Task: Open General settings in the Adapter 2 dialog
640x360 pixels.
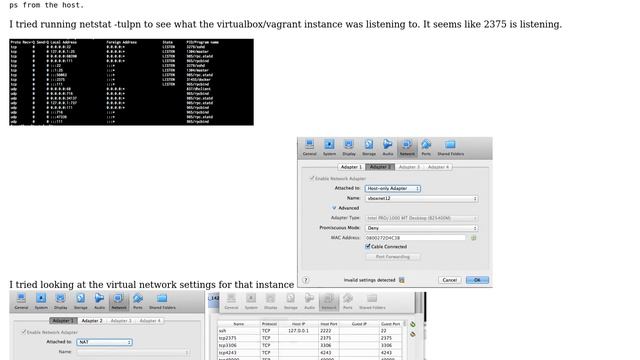Action: (309, 147)
